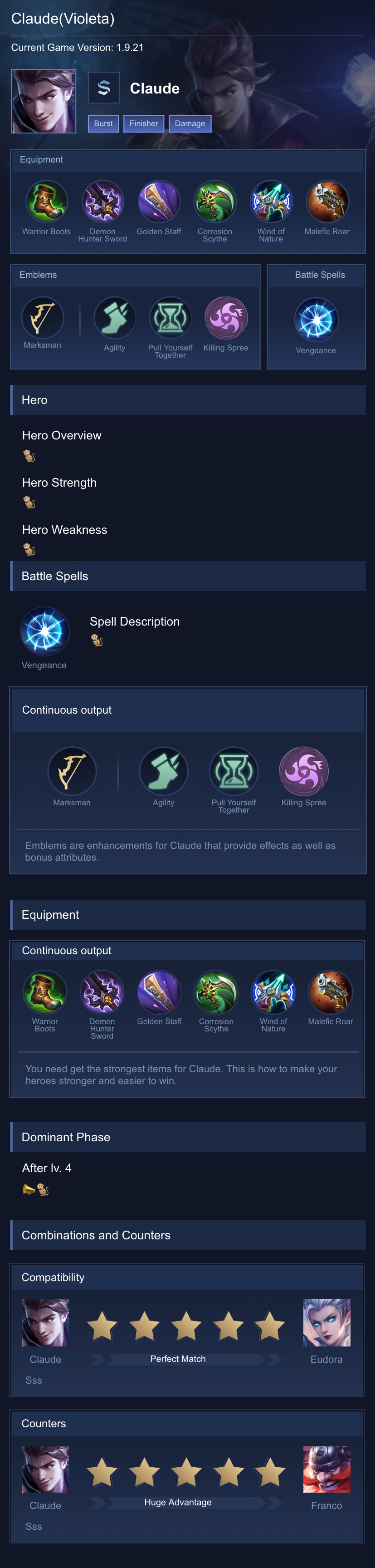Viewport: 375px width, 1568px height.
Task: Select Marksman emblem in the top Emblems panel
Action: click(x=43, y=318)
